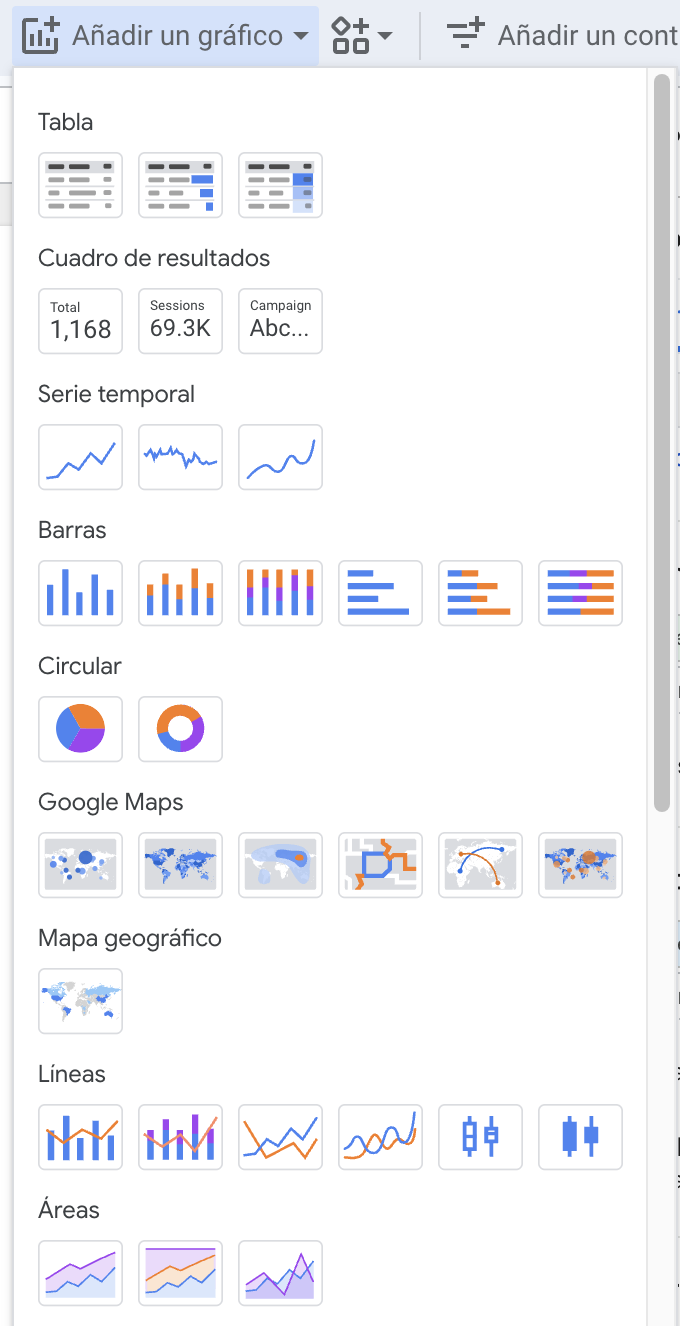Select the table with heatmap chart
Screen dimensions: 680x1326
(x=280, y=185)
